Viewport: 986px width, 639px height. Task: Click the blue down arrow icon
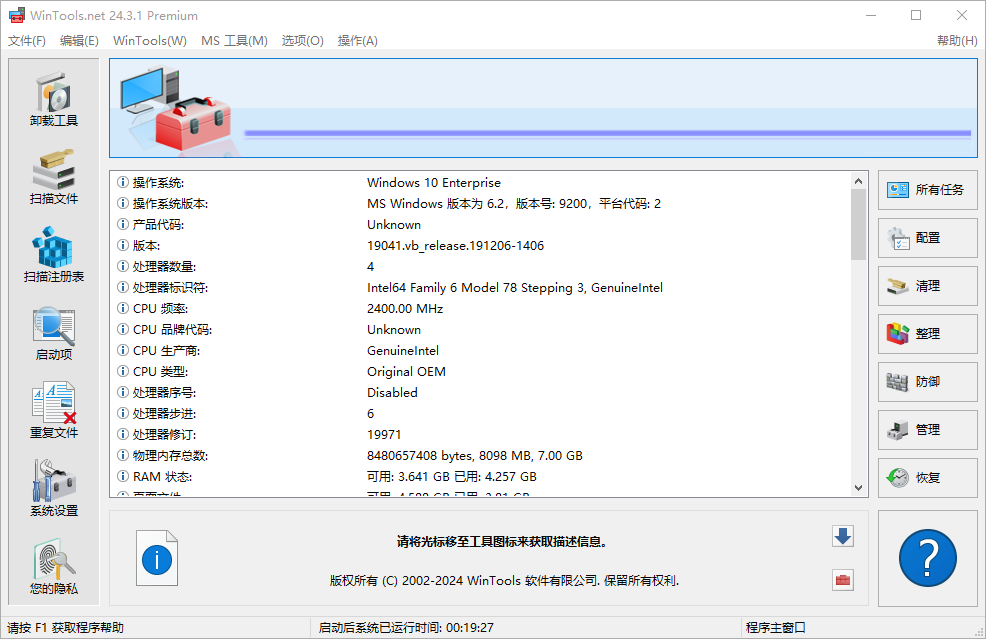(x=843, y=536)
